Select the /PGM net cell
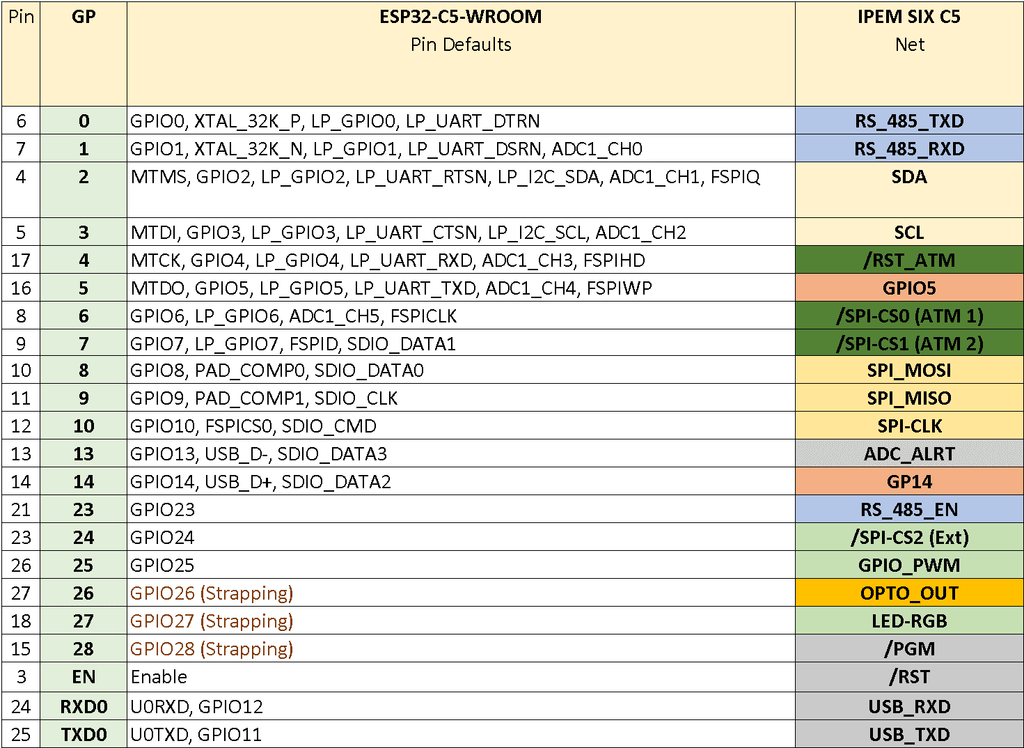 point(909,648)
